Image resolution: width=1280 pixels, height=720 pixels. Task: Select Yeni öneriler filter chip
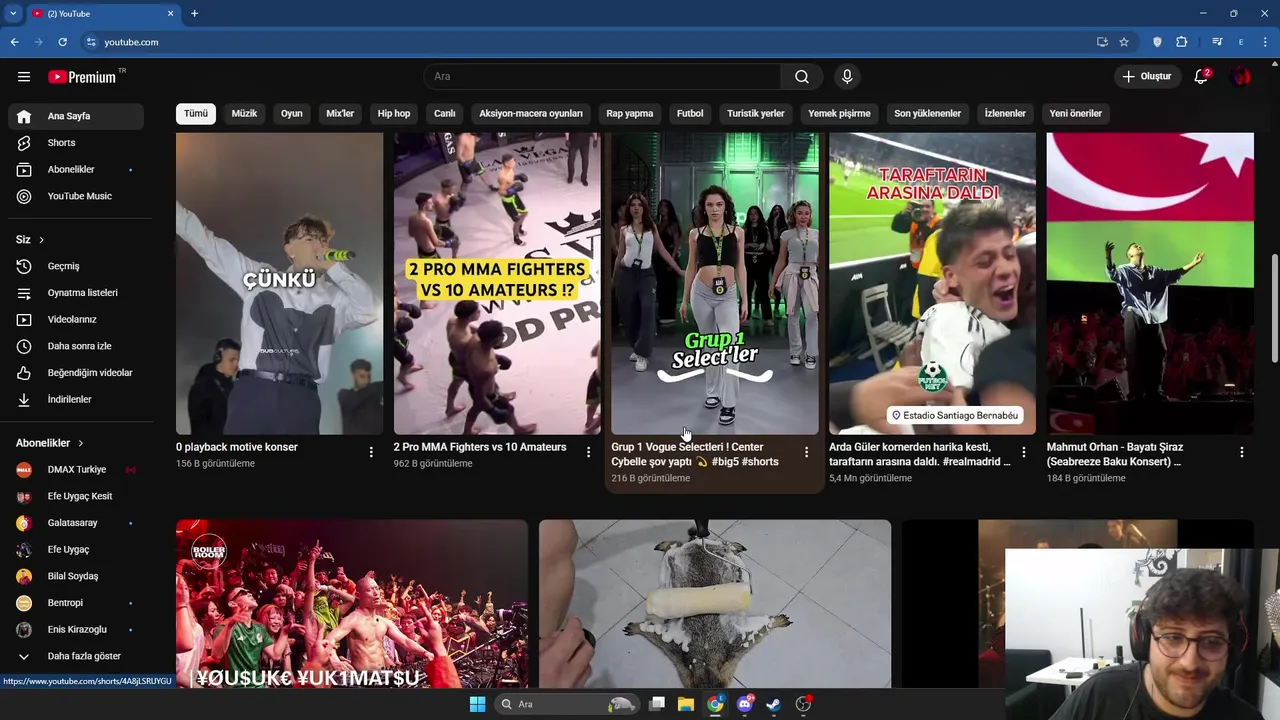tap(1076, 114)
